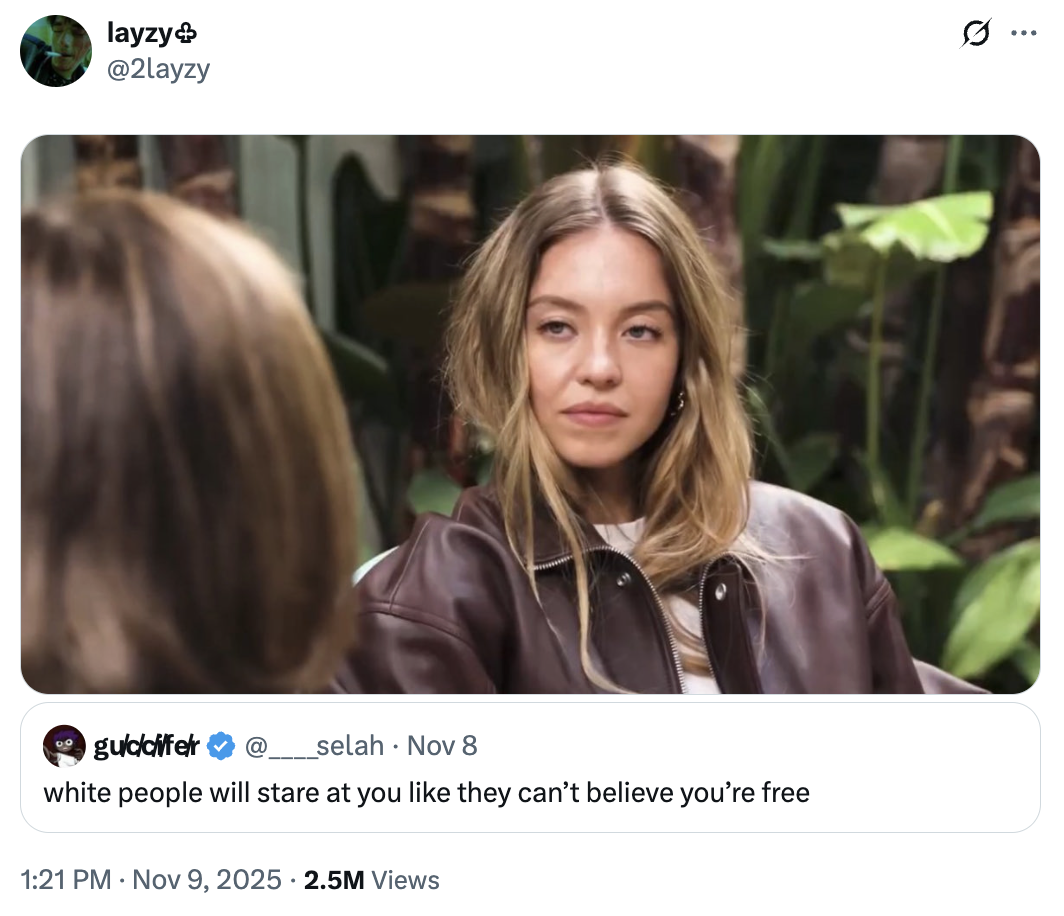The width and height of the screenshot is (1064, 916).
Task: Click the 'Views' text label
Action: click(404, 880)
